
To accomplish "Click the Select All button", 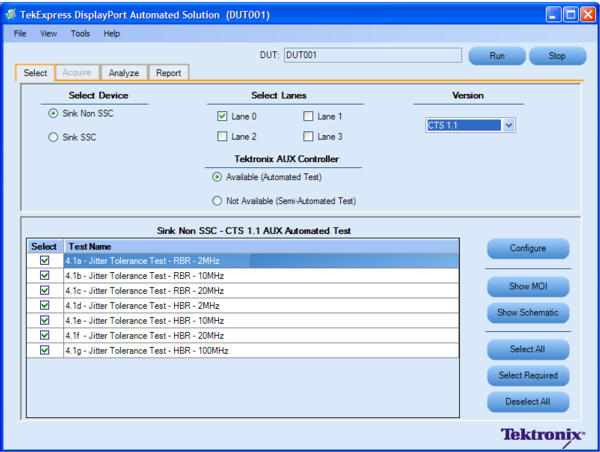I will pyautogui.click(x=528, y=349).
